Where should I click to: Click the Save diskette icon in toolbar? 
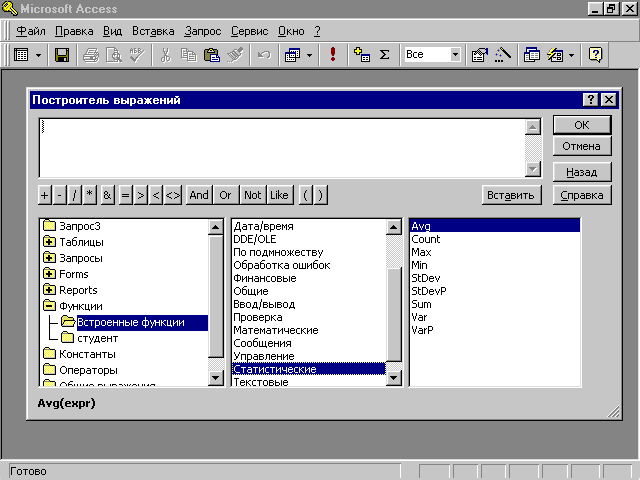(62, 55)
